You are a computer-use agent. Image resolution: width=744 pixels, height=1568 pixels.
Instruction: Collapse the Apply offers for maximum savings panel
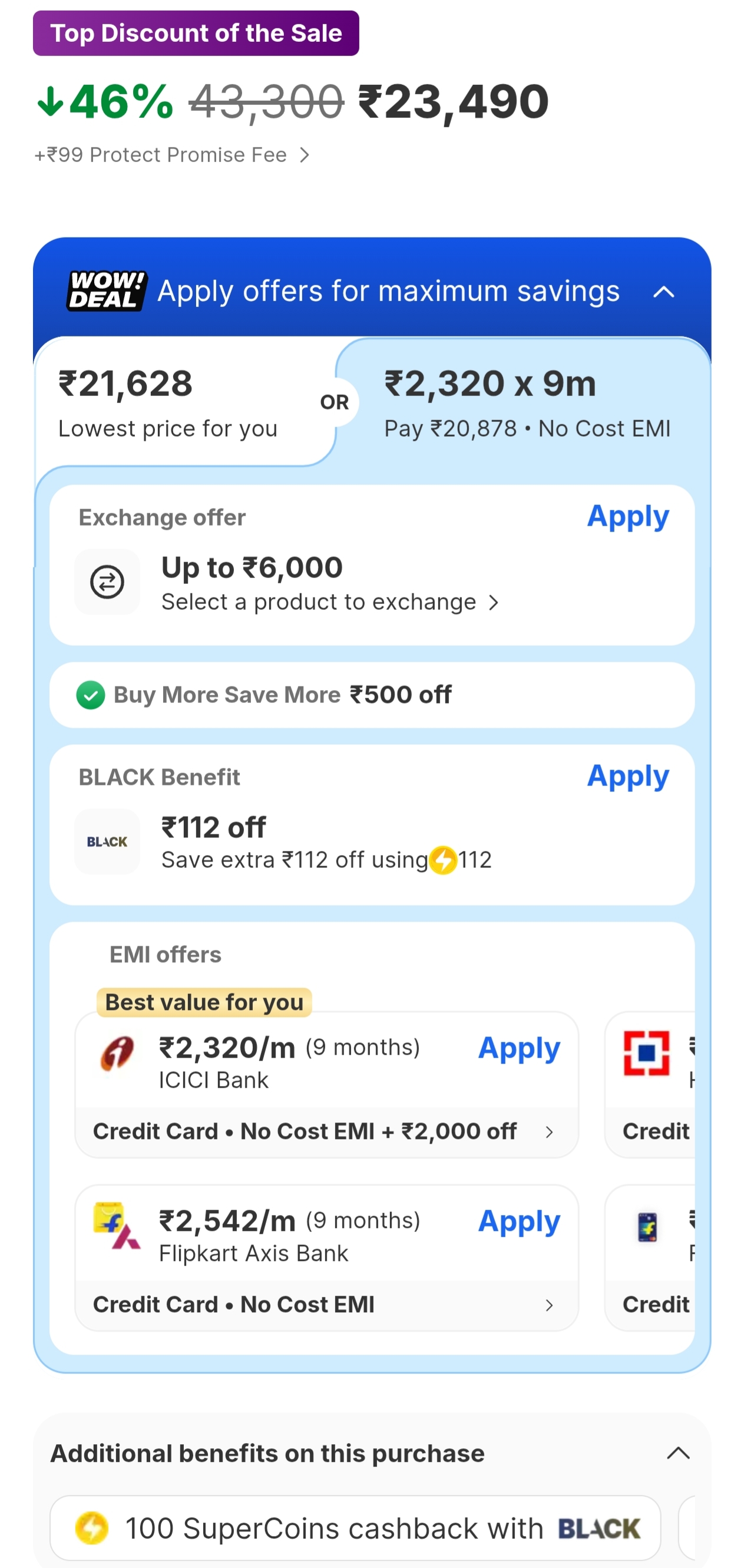pos(664,292)
